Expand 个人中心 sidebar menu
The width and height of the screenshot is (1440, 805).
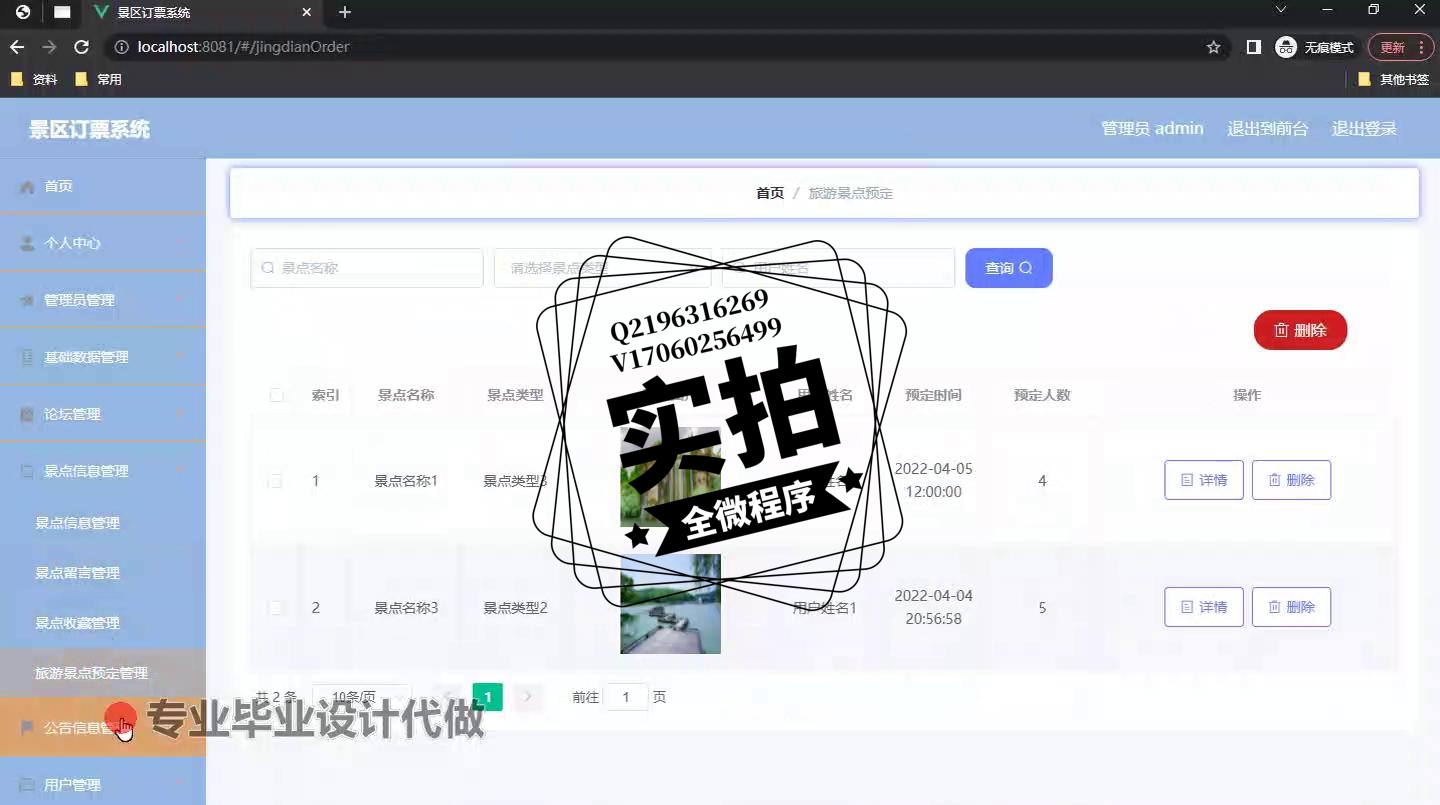click(103, 243)
